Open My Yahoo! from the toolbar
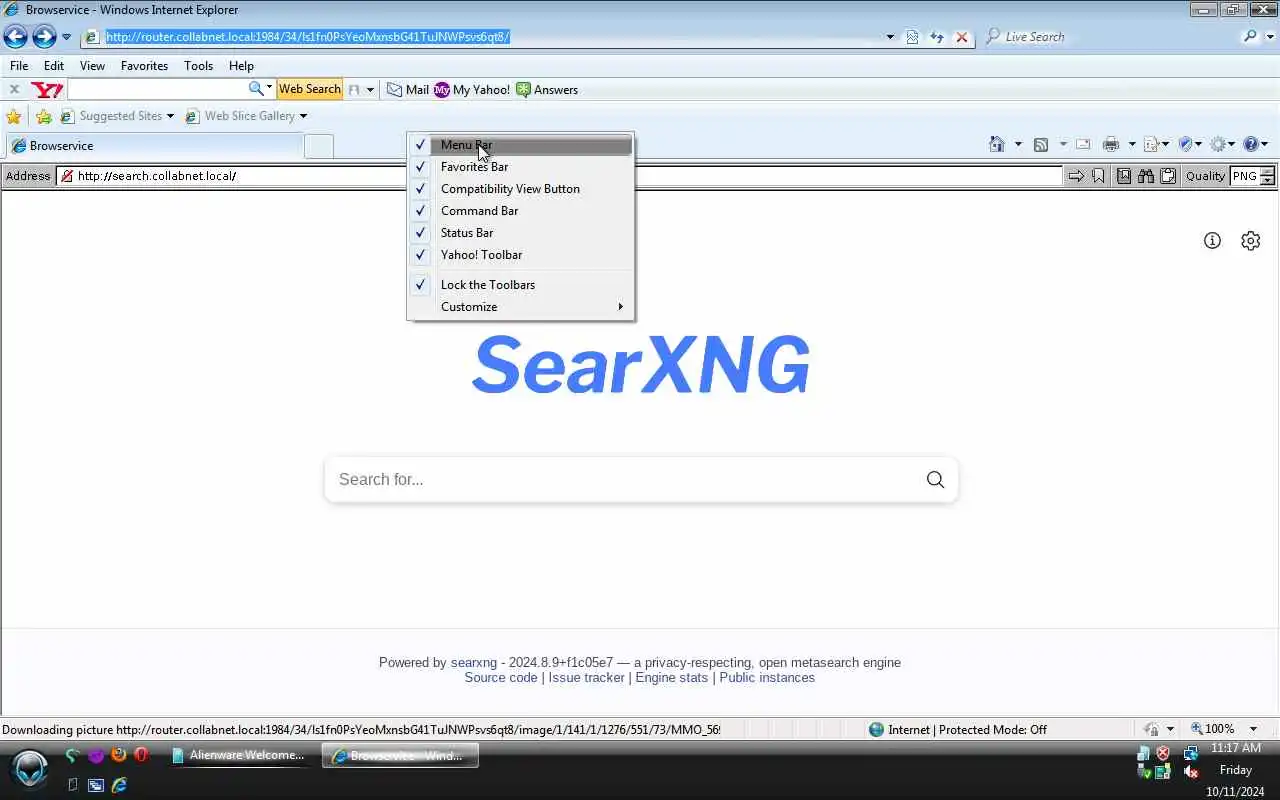 [472, 89]
